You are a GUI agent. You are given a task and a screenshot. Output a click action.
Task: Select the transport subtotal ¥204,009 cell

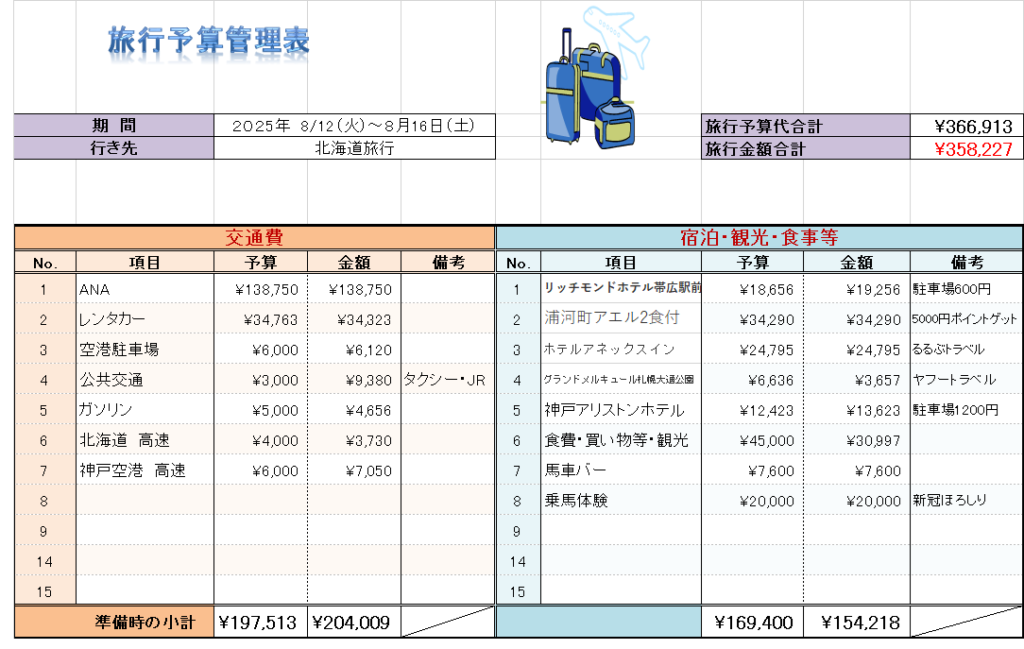pyautogui.click(x=354, y=622)
